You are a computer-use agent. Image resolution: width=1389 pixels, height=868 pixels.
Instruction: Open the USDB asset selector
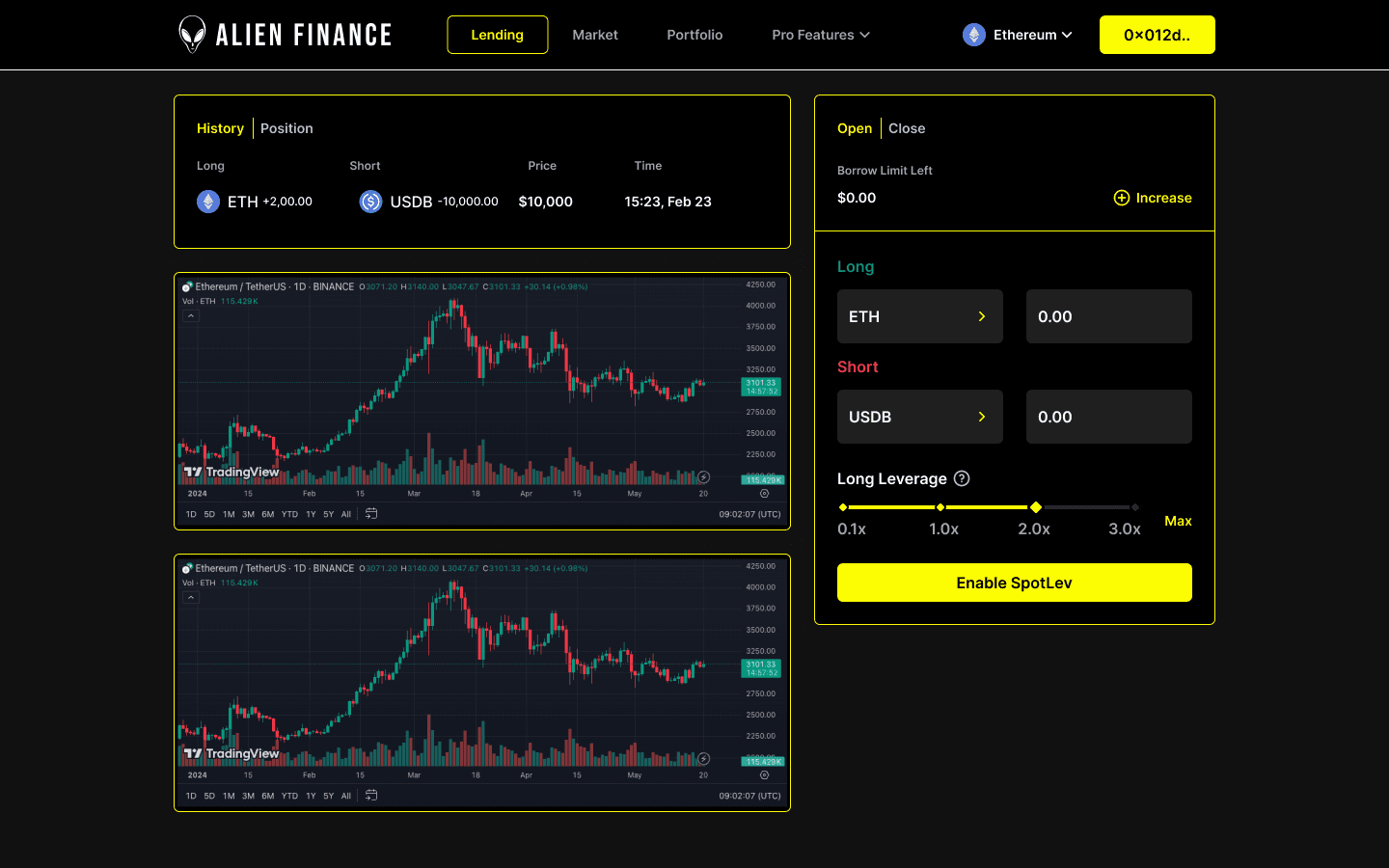point(919,417)
